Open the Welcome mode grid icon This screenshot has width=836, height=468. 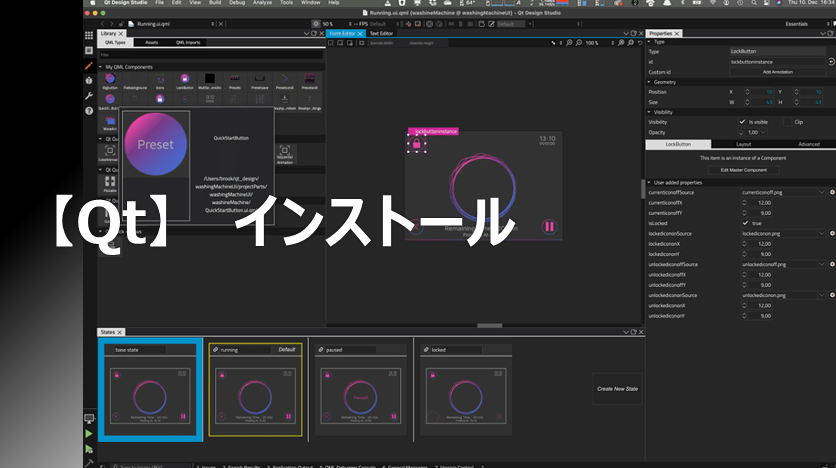click(x=89, y=35)
